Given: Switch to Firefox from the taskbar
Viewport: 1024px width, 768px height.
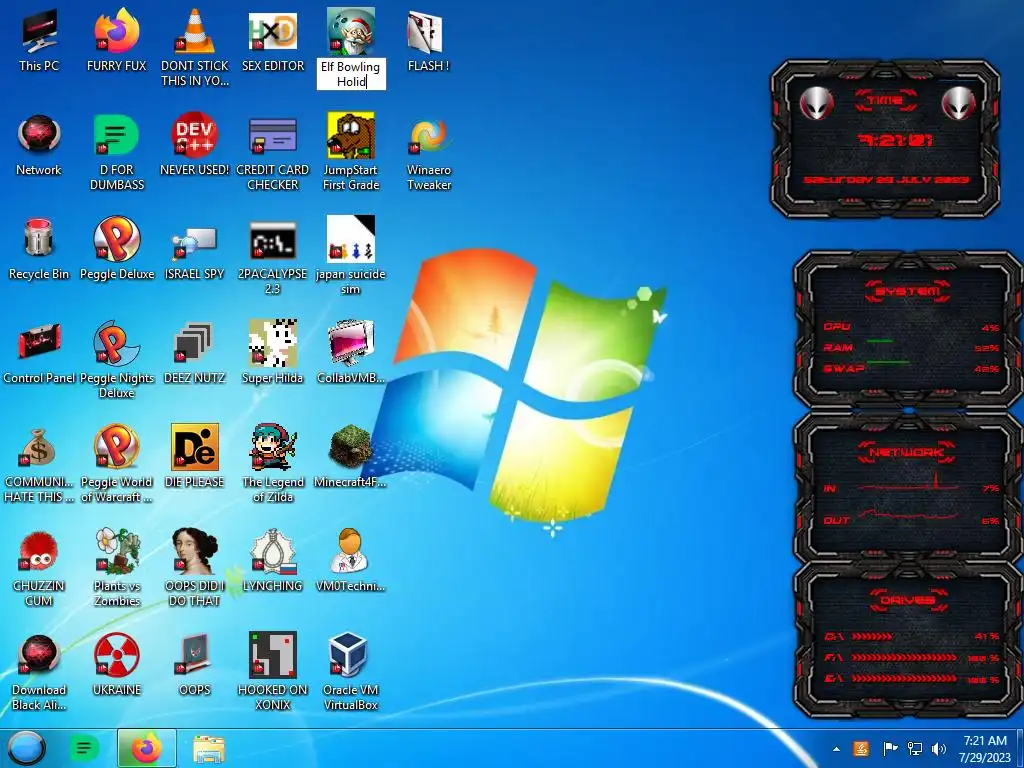Looking at the screenshot, I should coord(147,748).
